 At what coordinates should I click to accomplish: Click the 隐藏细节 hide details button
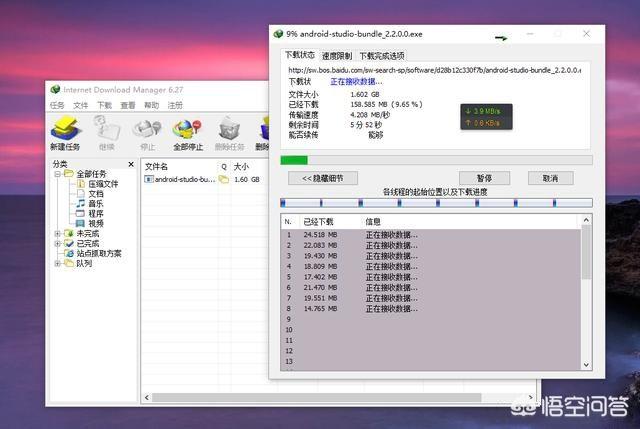[x=322, y=178]
